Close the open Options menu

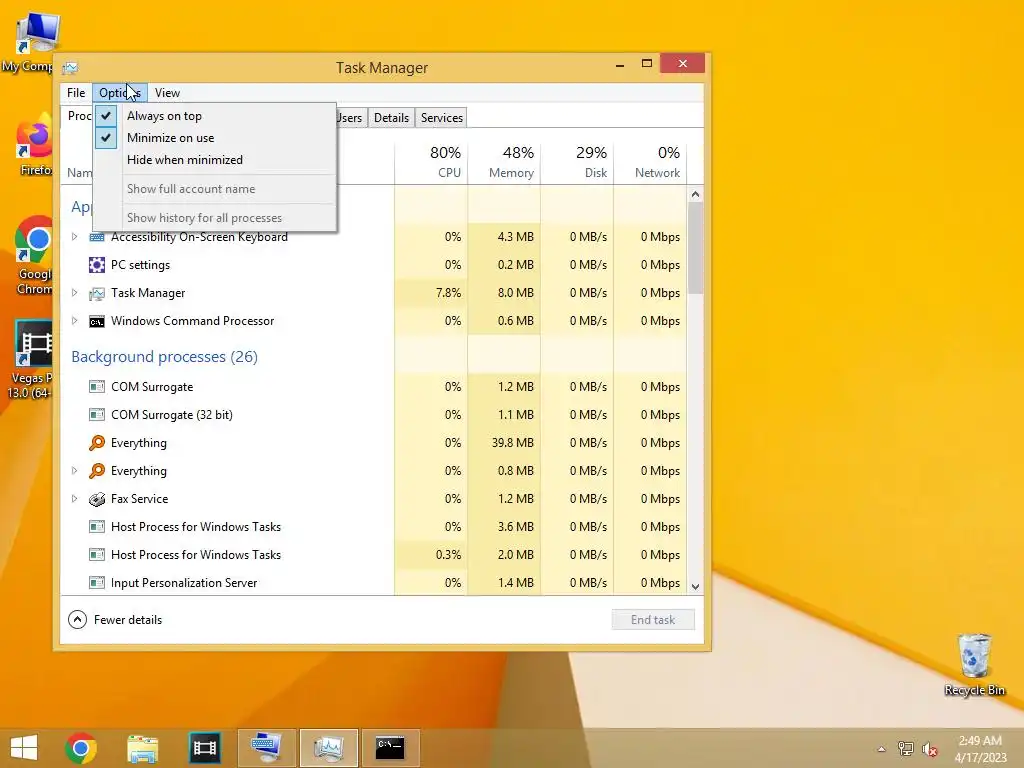[120, 93]
